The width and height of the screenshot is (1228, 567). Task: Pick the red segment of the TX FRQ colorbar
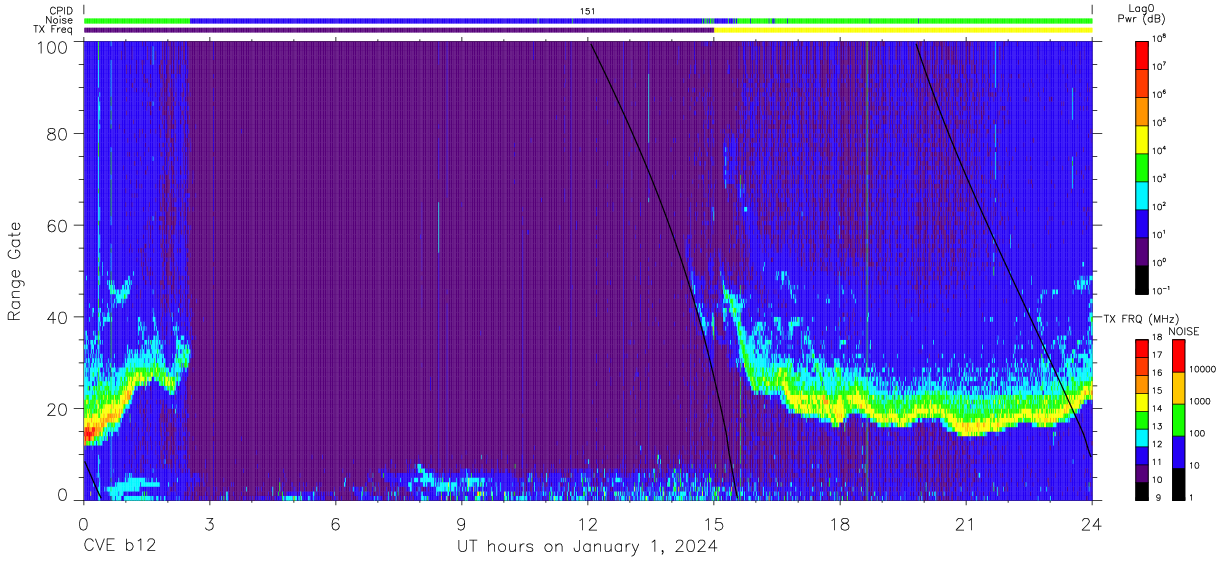pos(1143,347)
